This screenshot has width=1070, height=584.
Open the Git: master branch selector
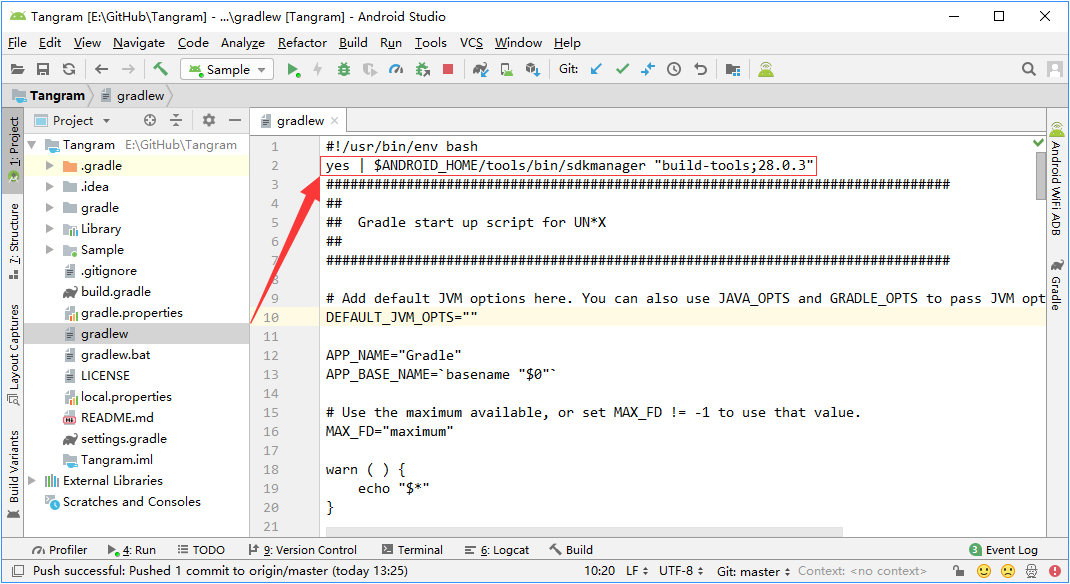753,571
